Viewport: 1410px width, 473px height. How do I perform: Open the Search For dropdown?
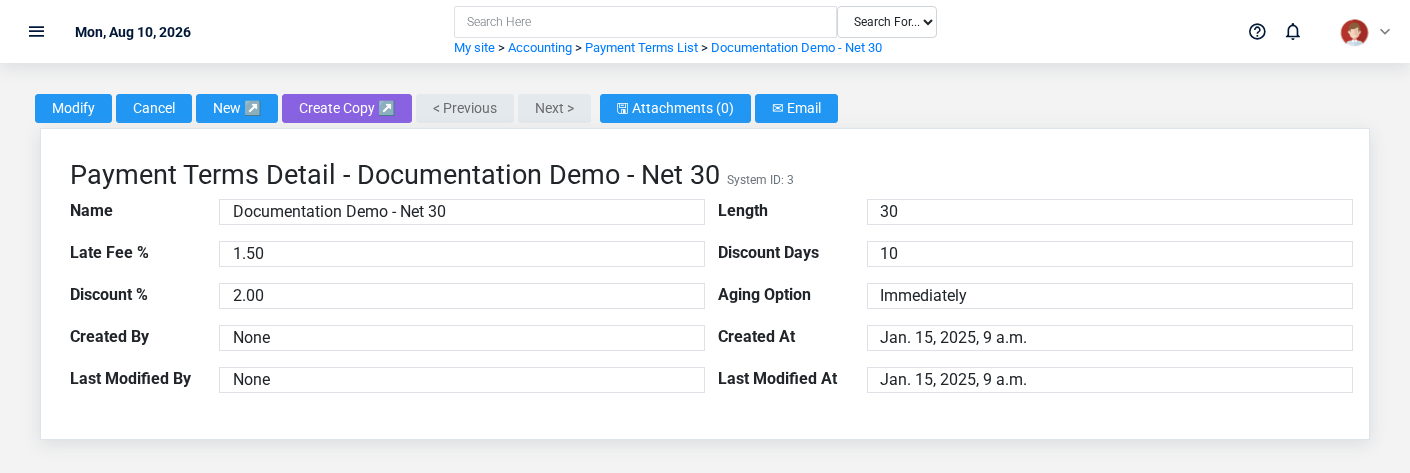point(887,22)
